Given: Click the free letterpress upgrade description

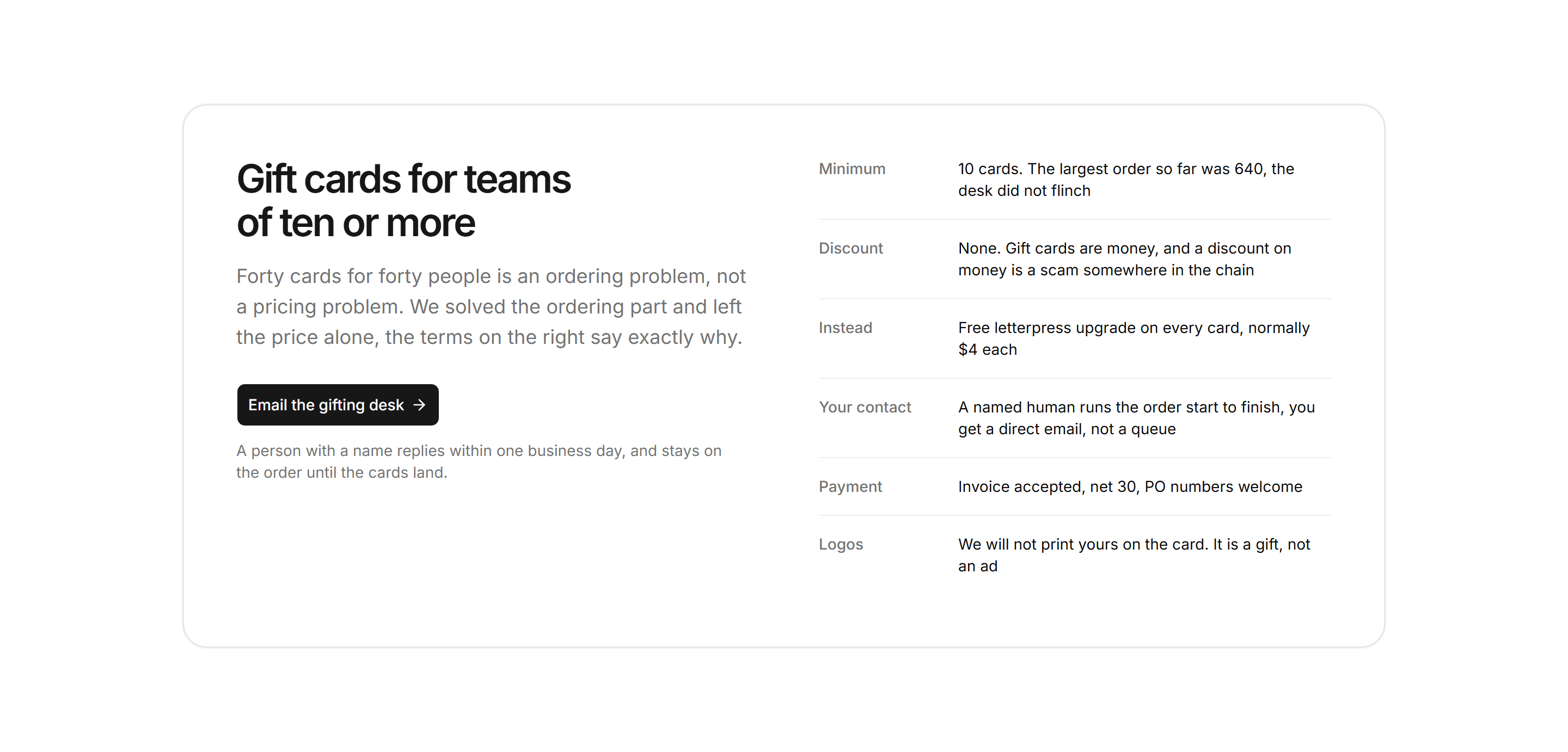Looking at the screenshot, I should click(1134, 338).
